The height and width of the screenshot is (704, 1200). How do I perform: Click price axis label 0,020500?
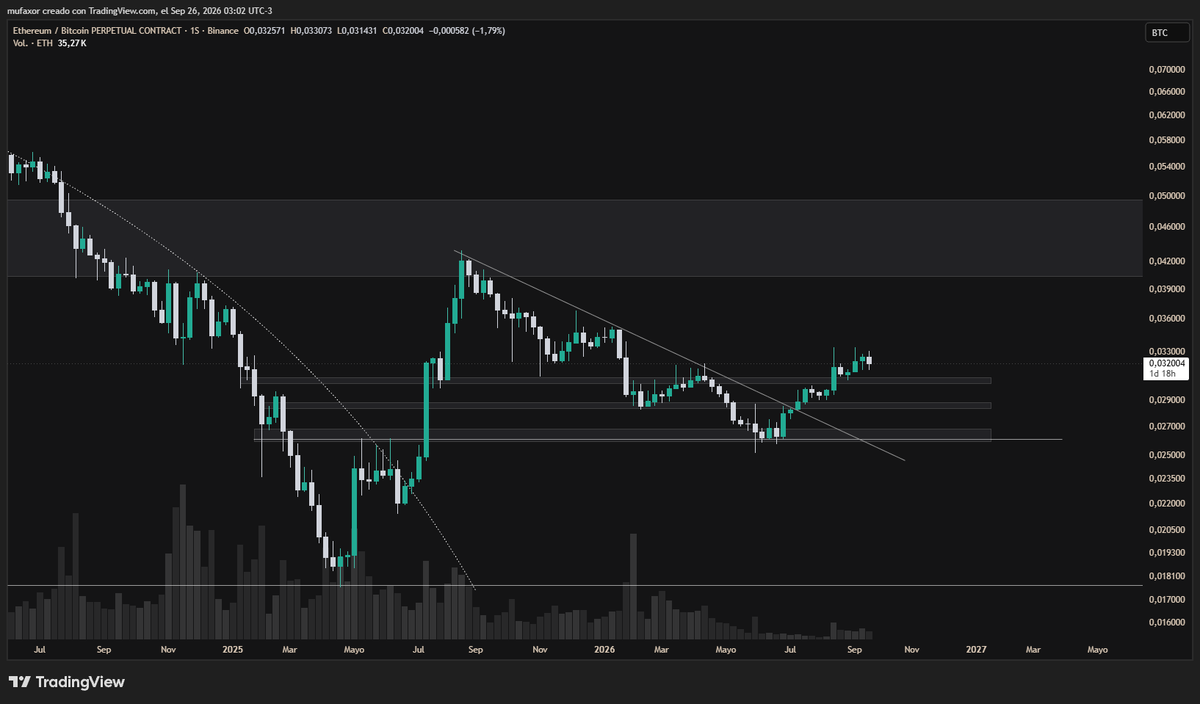coord(1165,529)
